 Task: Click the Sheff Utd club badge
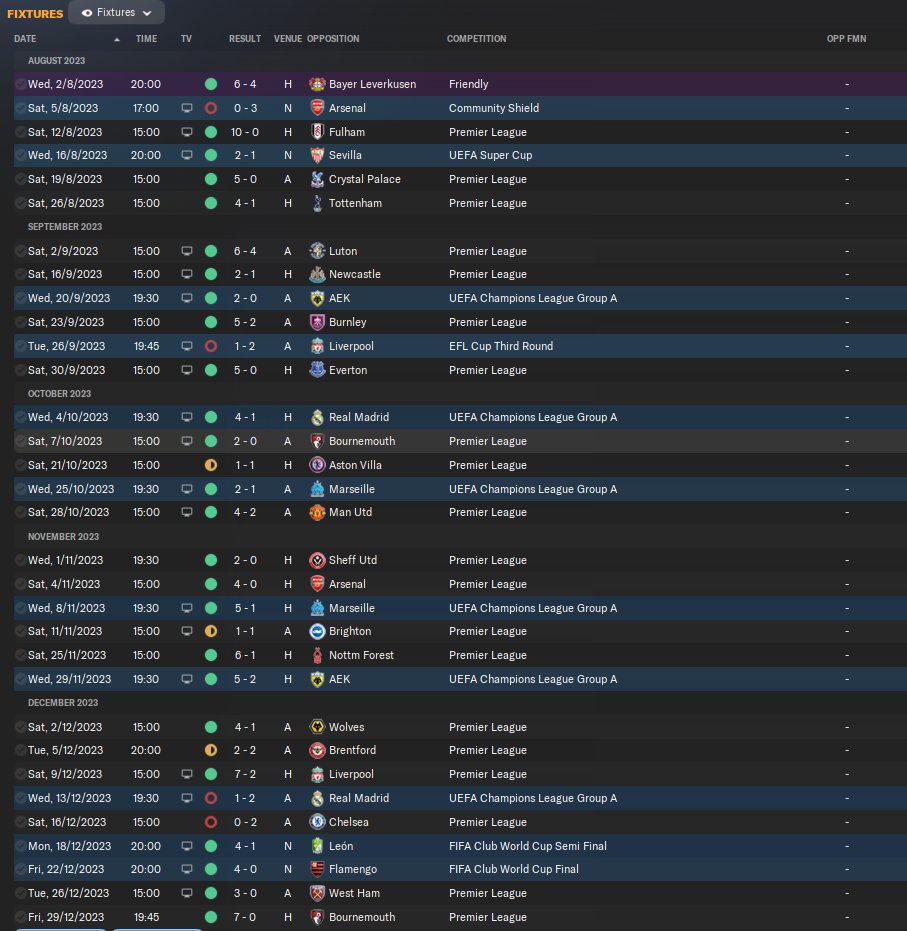pos(318,560)
